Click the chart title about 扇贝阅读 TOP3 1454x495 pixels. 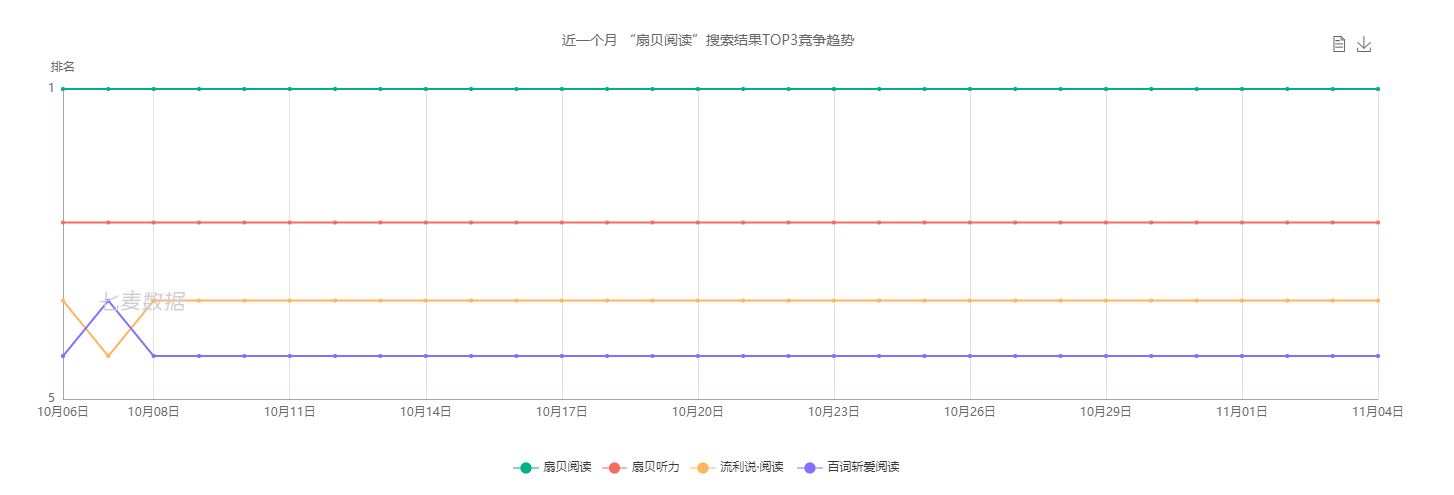[x=708, y=41]
